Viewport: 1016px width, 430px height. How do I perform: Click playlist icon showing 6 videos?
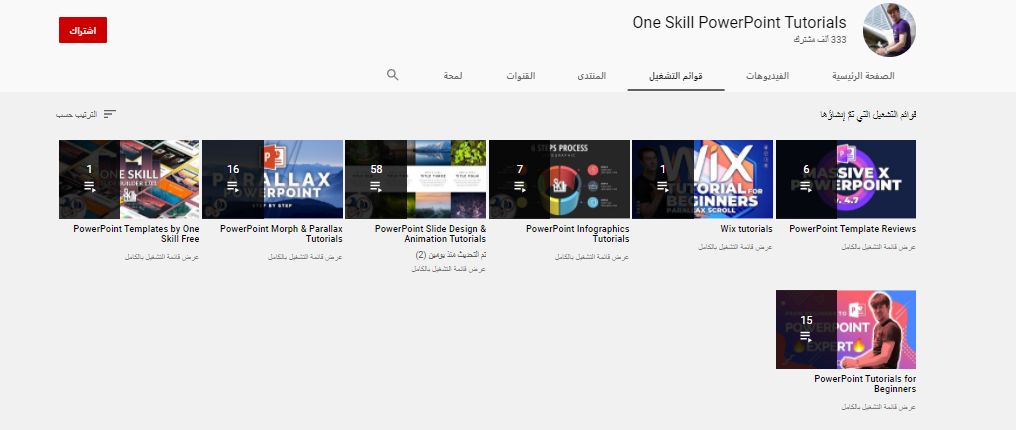806,187
